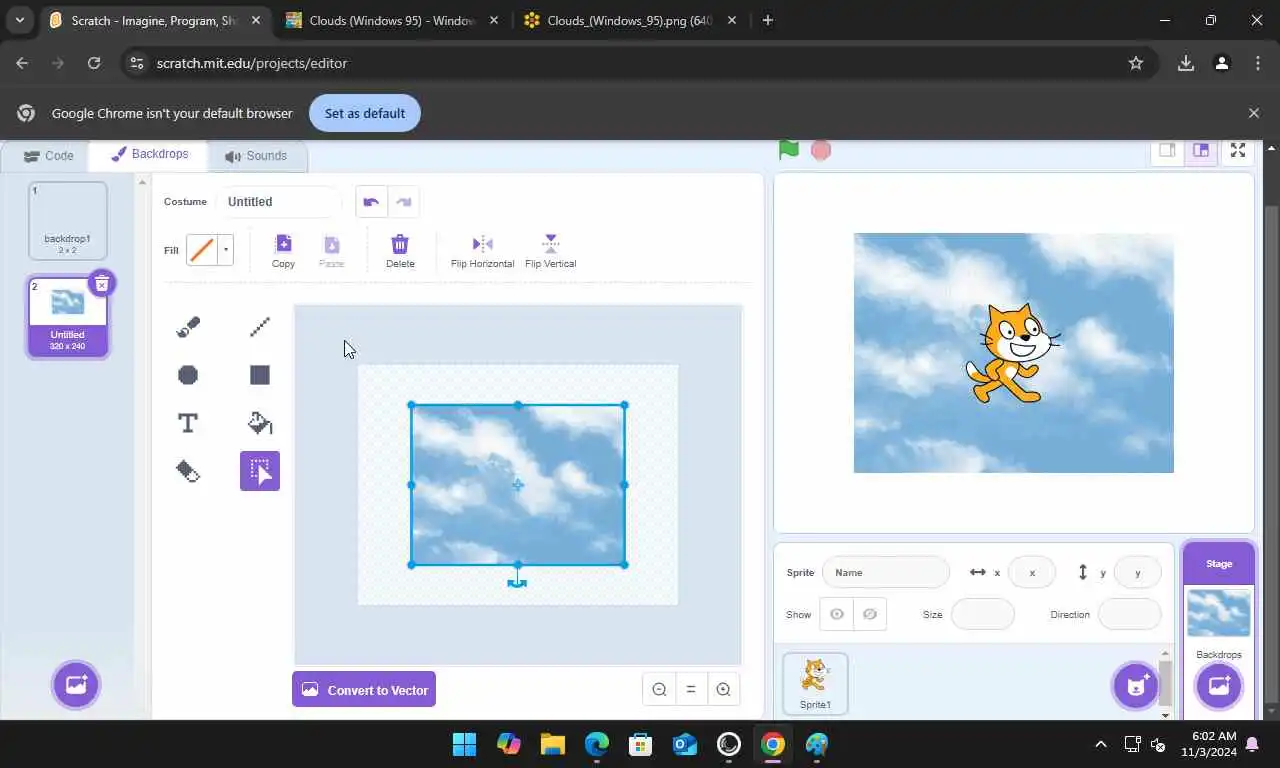Image resolution: width=1280 pixels, height=768 pixels.
Task: Click Set as default button
Action: [x=365, y=113]
